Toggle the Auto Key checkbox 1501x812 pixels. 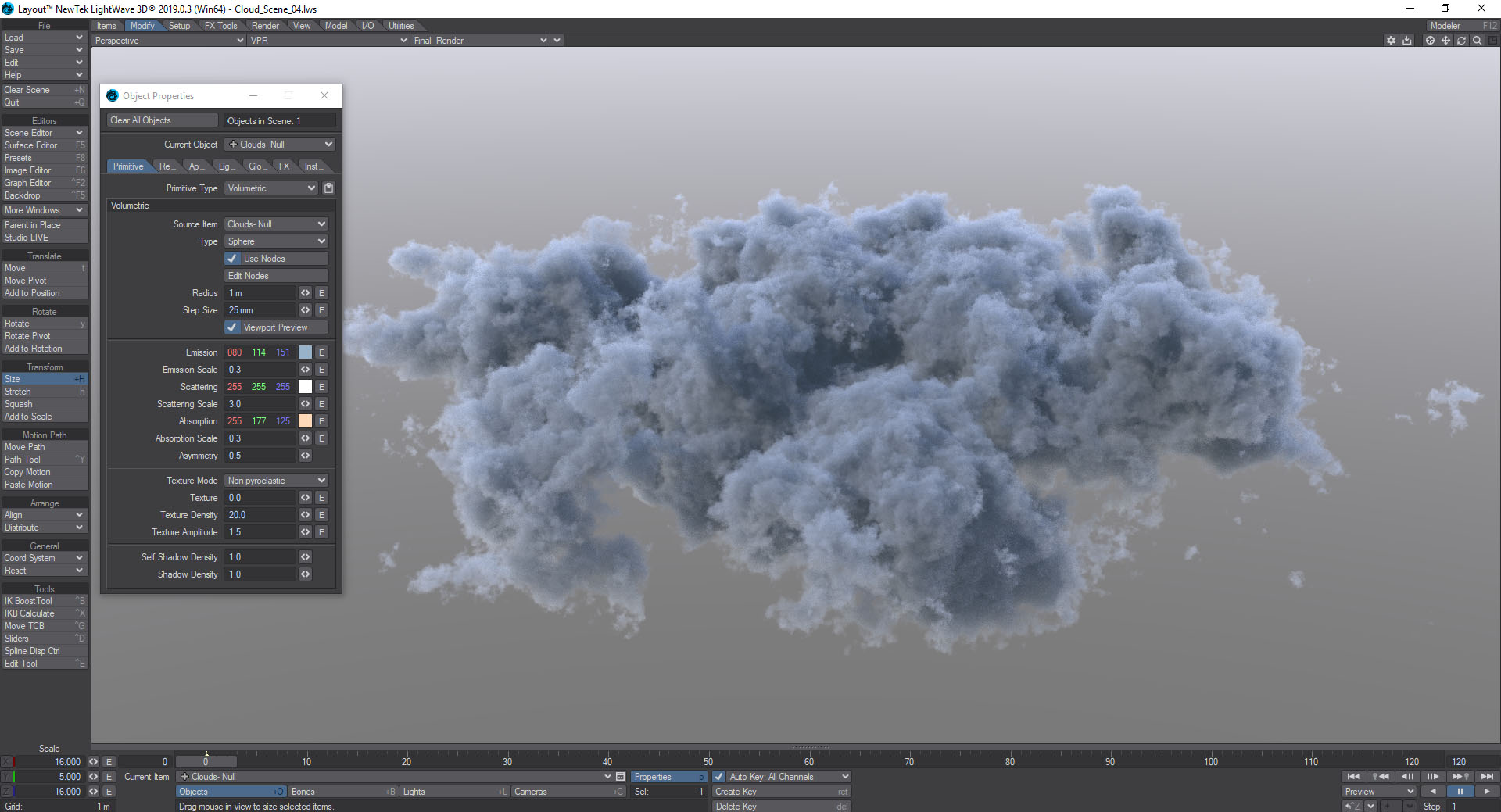click(x=719, y=777)
